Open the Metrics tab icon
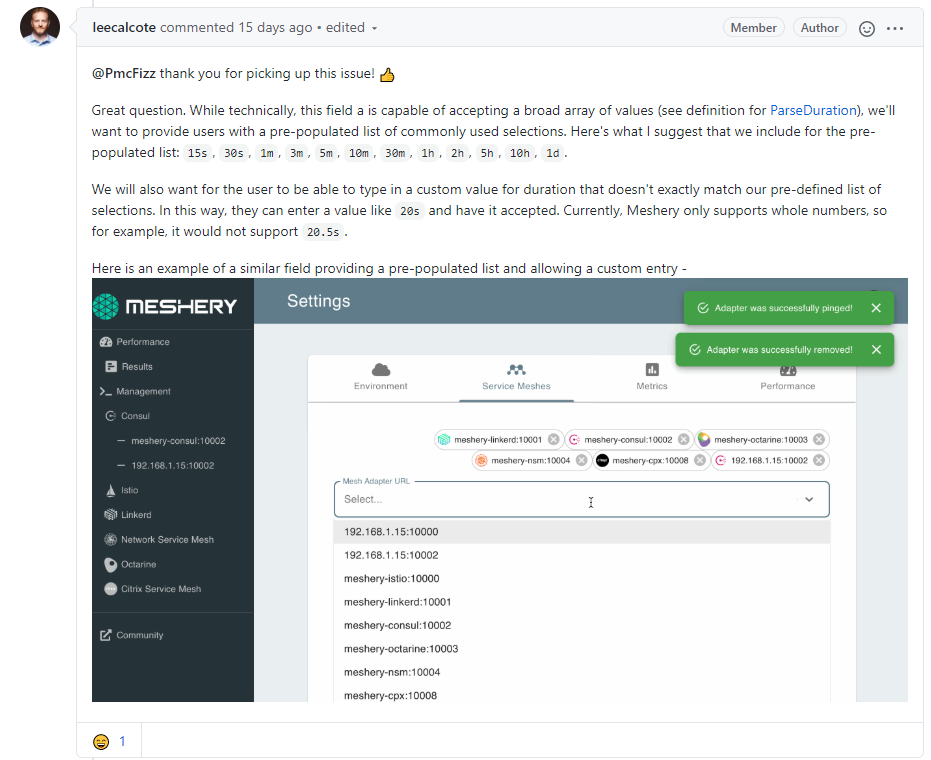Image resolution: width=931 pixels, height=760 pixels. click(x=652, y=370)
